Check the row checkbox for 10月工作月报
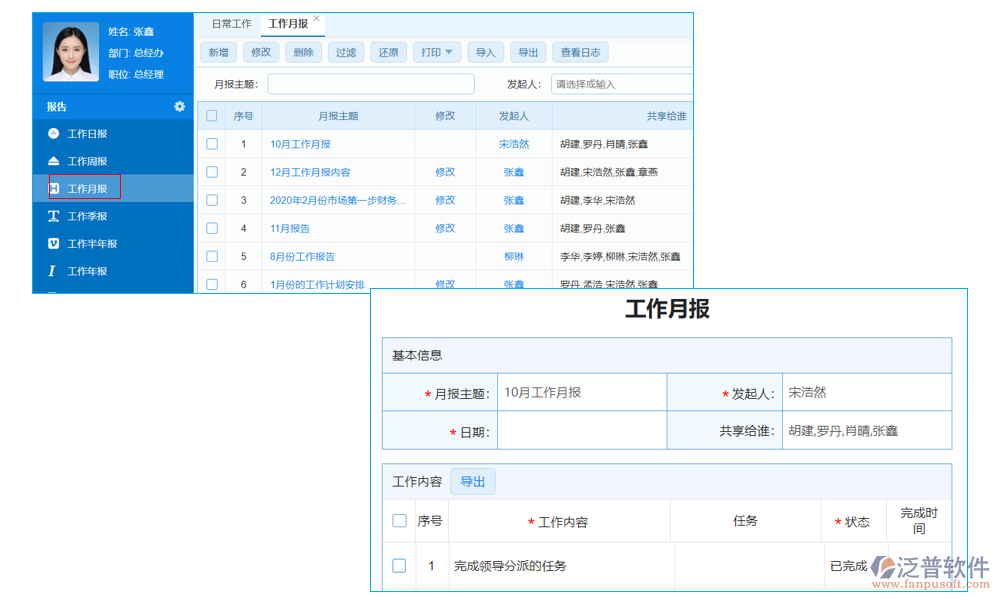This screenshot has width=1000, height=600. click(212, 143)
